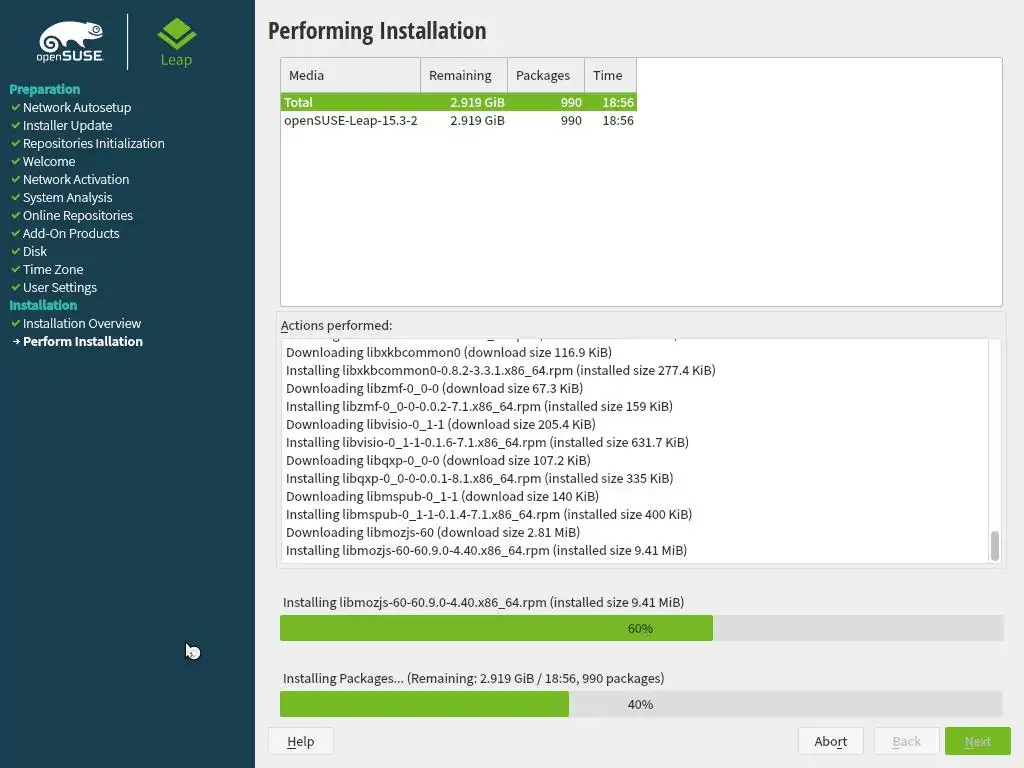
Task: Sort table by the Remaining column header
Action: (x=464, y=75)
